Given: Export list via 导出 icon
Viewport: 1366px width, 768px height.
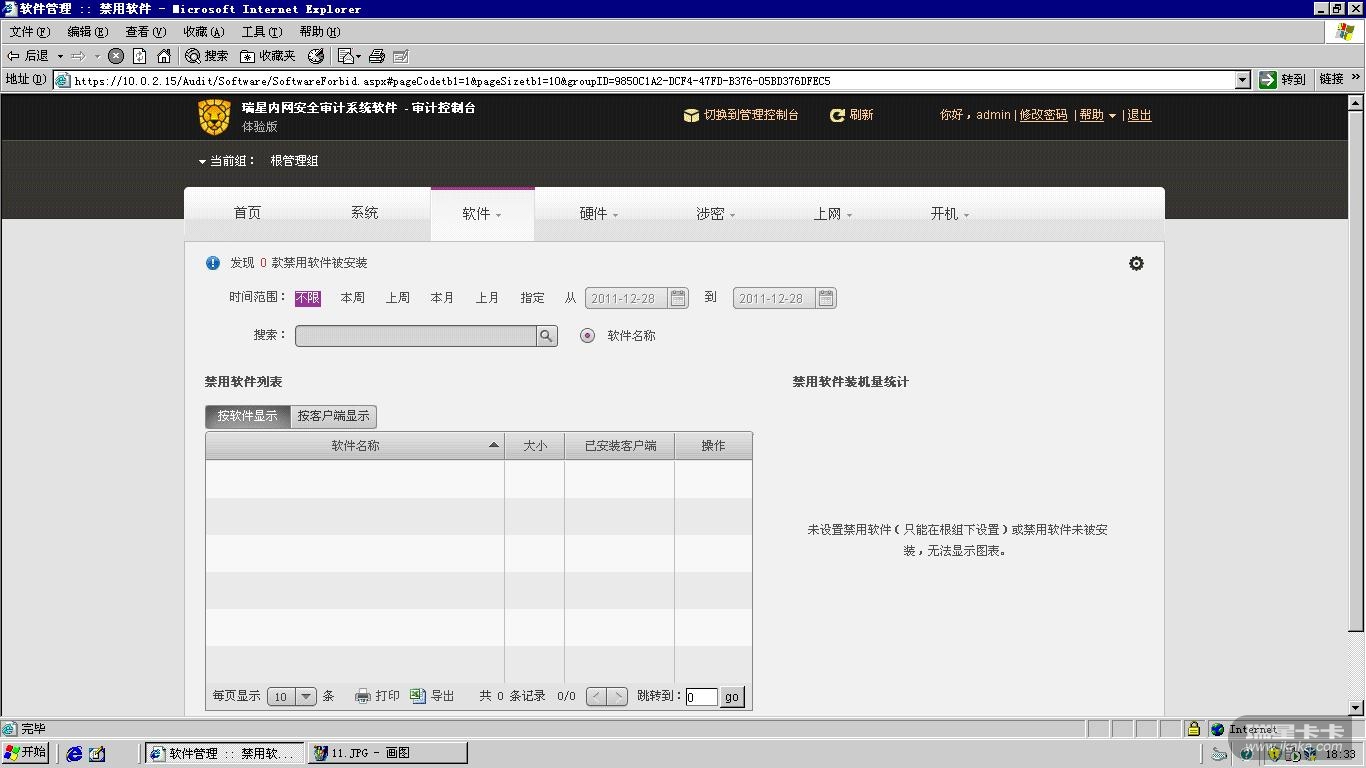Looking at the screenshot, I should pyautogui.click(x=418, y=696).
